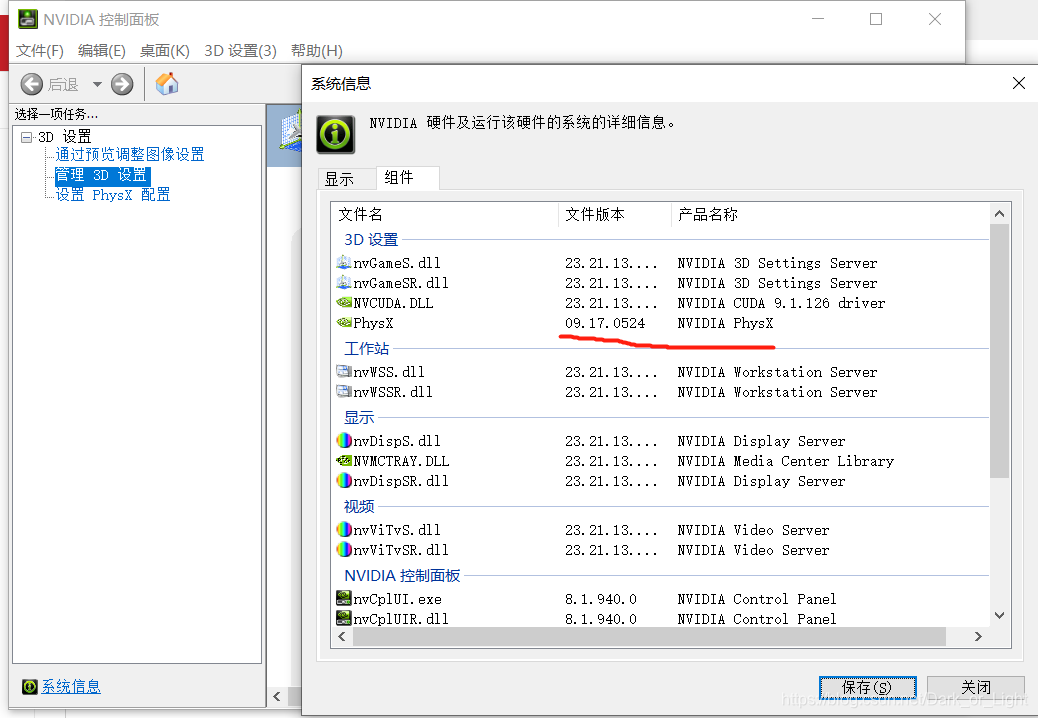
Task: Click the green system information icon in dialog
Action: coord(335,134)
